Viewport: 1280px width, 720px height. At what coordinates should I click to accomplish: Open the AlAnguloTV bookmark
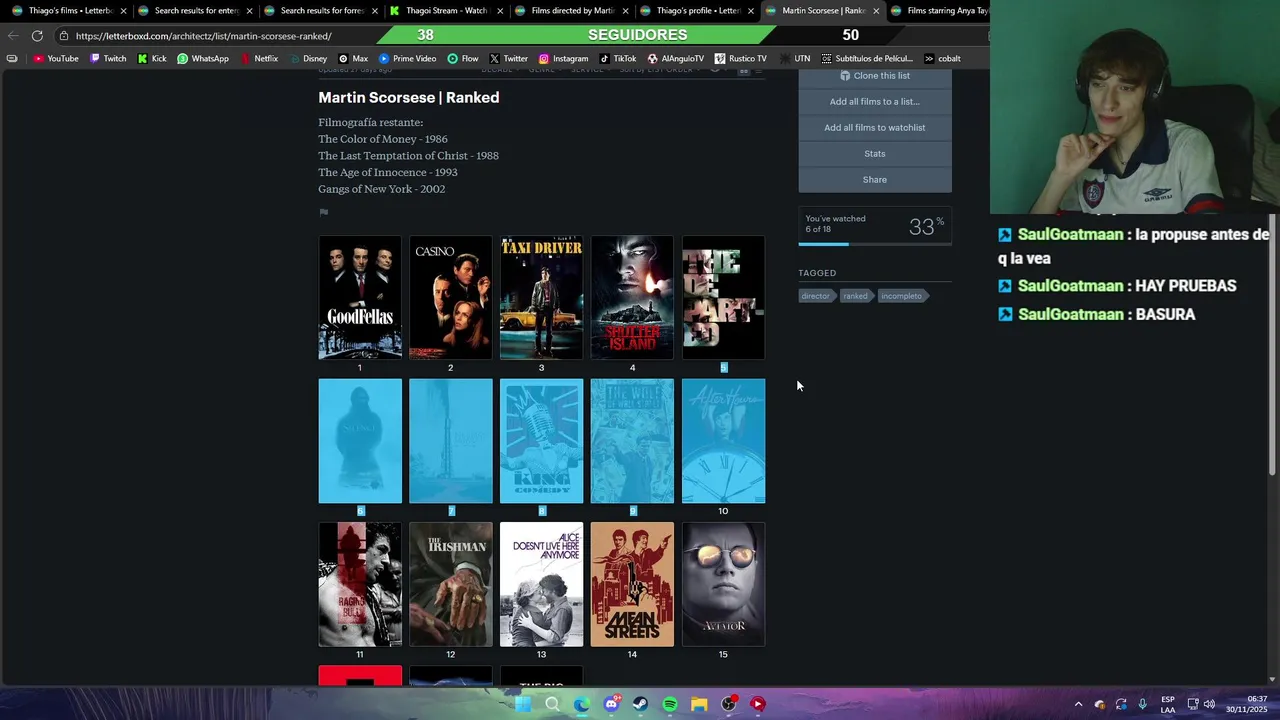click(x=675, y=58)
